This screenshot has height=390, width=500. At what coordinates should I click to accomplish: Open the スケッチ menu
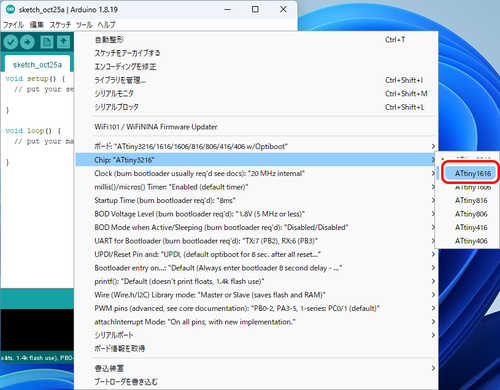(60, 25)
